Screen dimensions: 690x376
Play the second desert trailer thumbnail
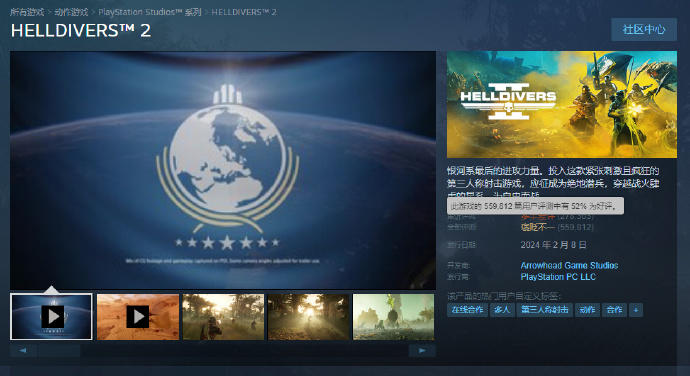138,317
